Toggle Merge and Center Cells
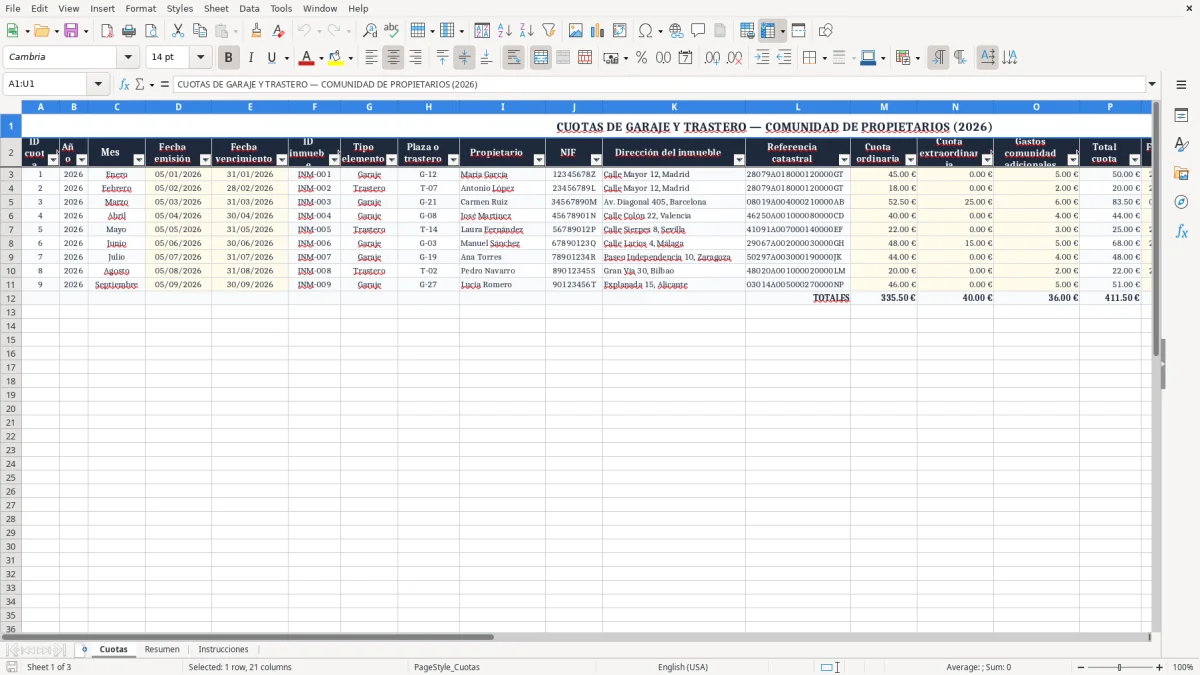1200x675 pixels. point(541,58)
